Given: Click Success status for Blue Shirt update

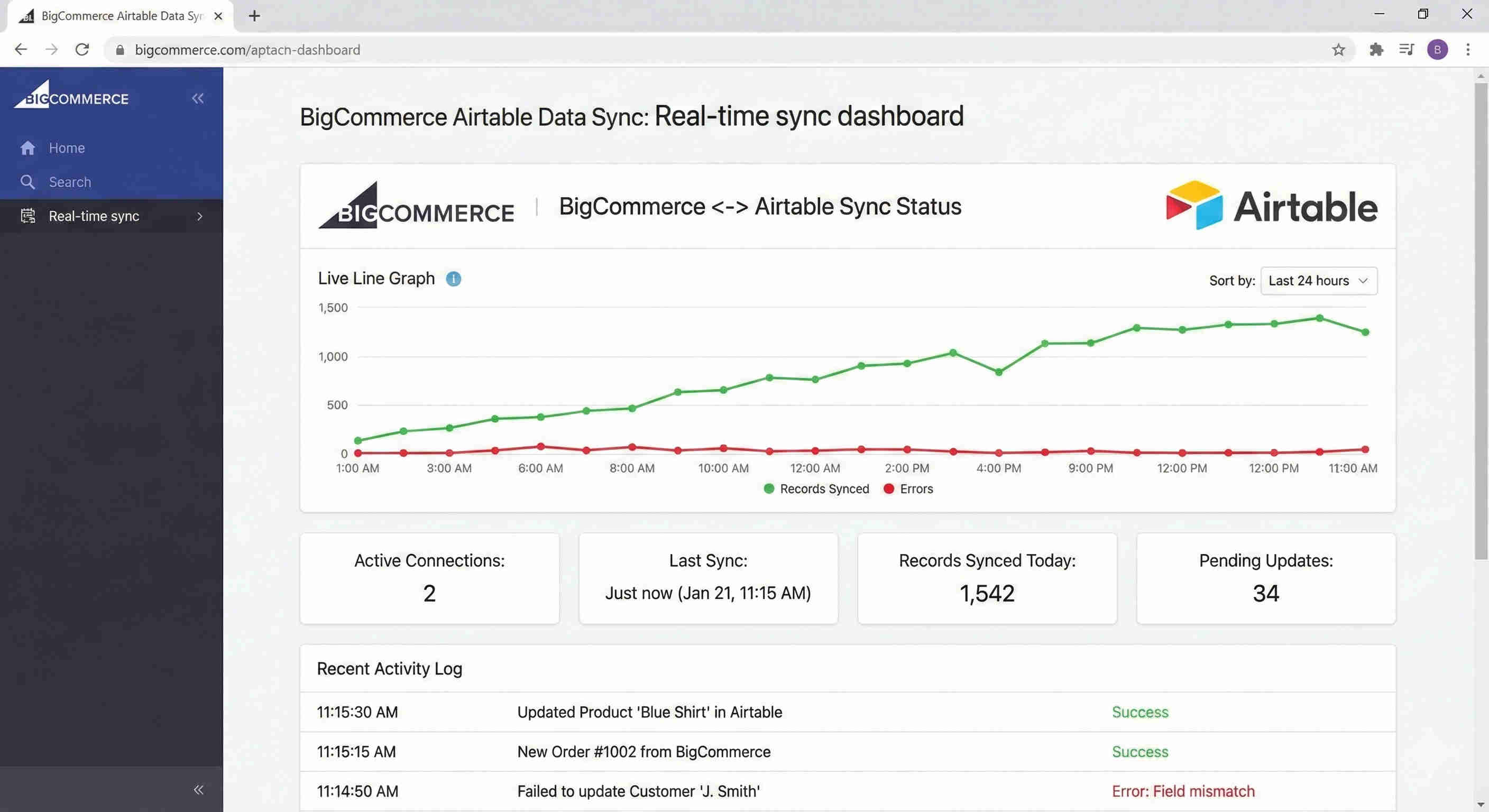Looking at the screenshot, I should click(x=1140, y=712).
